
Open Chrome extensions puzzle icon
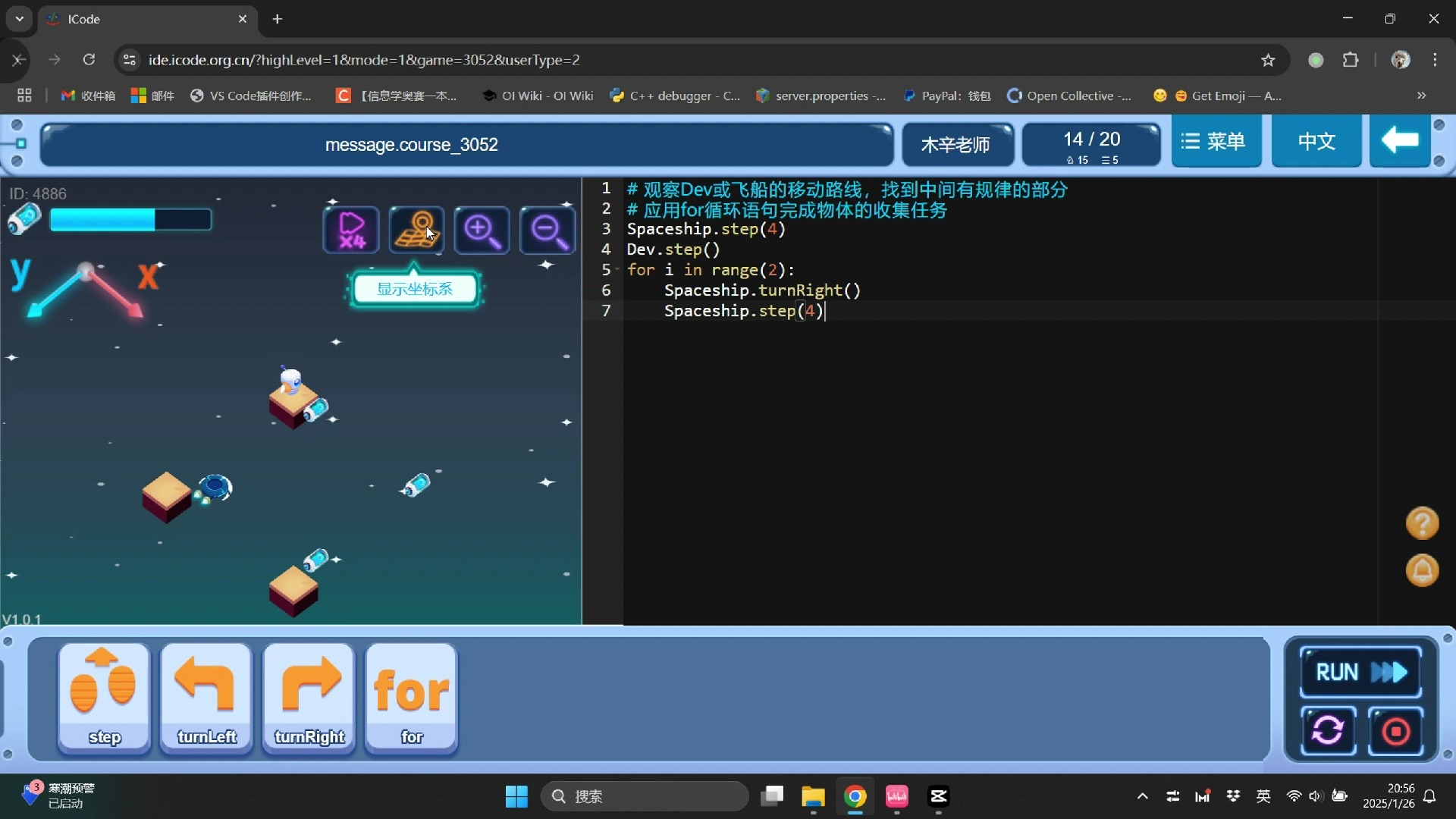click(x=1351, y=60)
